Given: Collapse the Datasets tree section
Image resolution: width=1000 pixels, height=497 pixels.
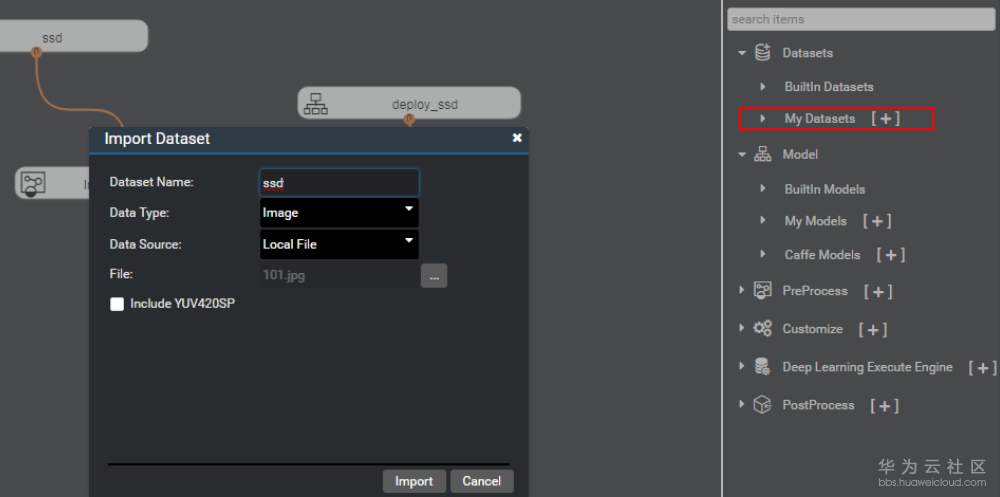Looking at the screenshot, I should (742, 52).
